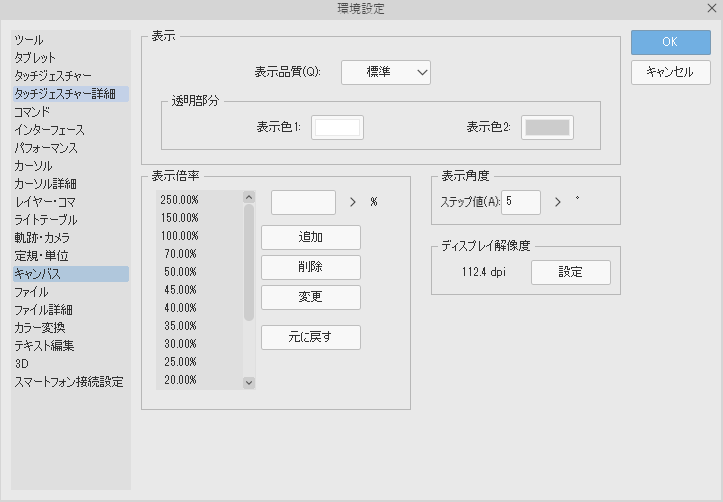
Task: Select 25.00% in the zoom list
Action: pyautogui.click(x=199, y=362)
